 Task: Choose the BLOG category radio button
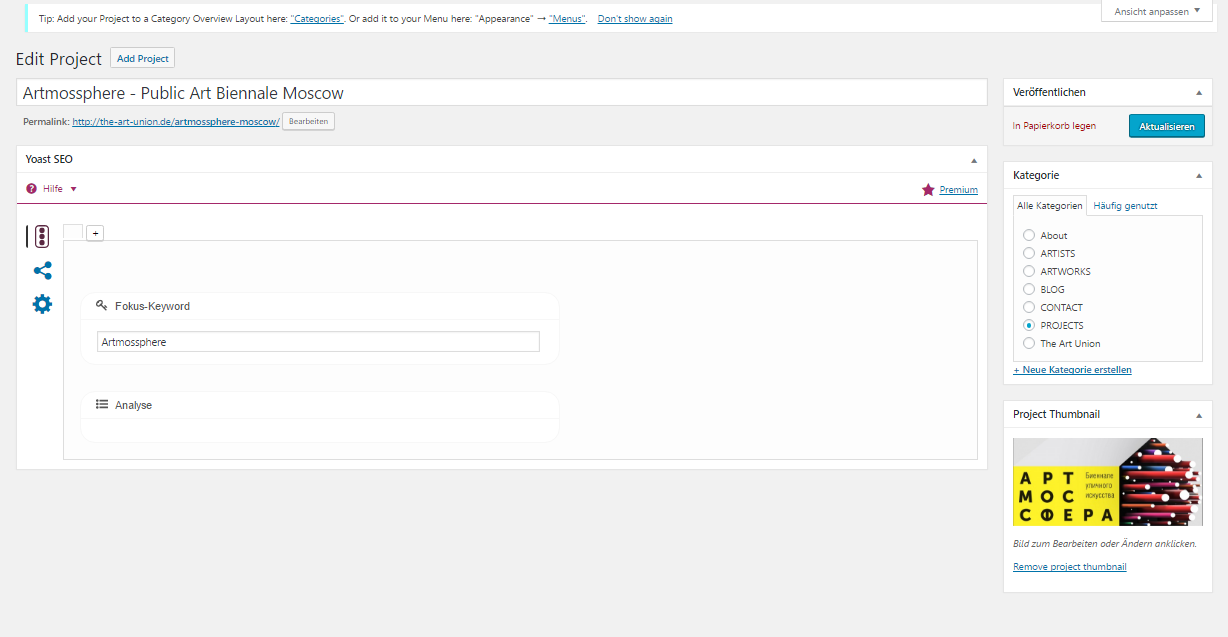1029,290
